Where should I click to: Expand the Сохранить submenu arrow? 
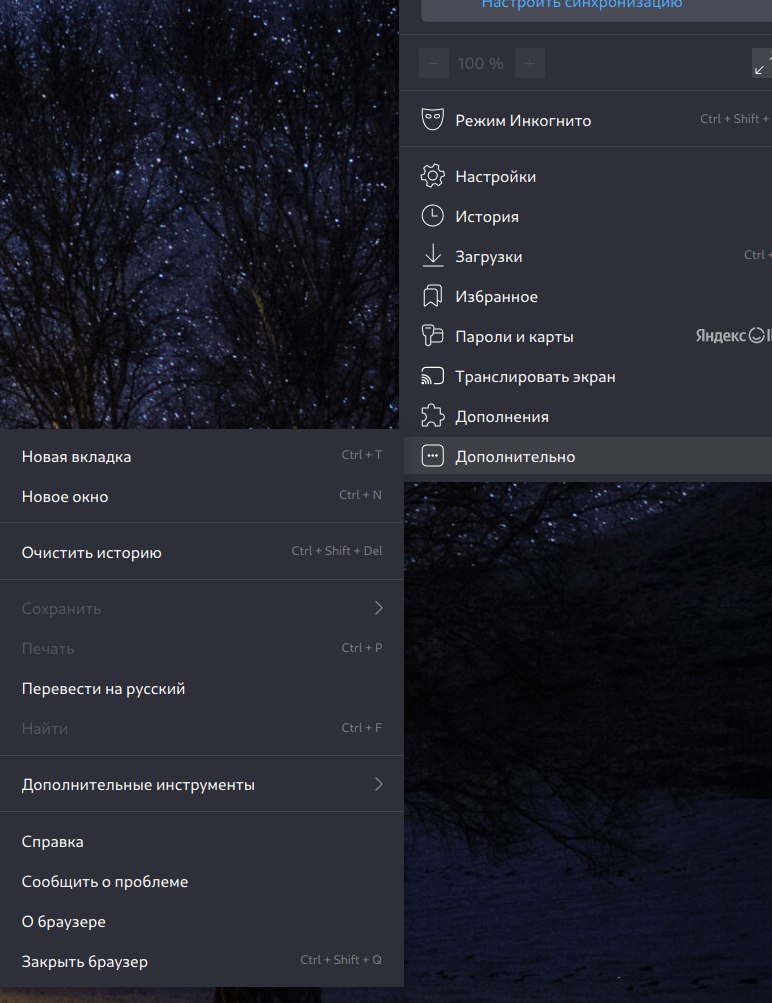point(379,608)
